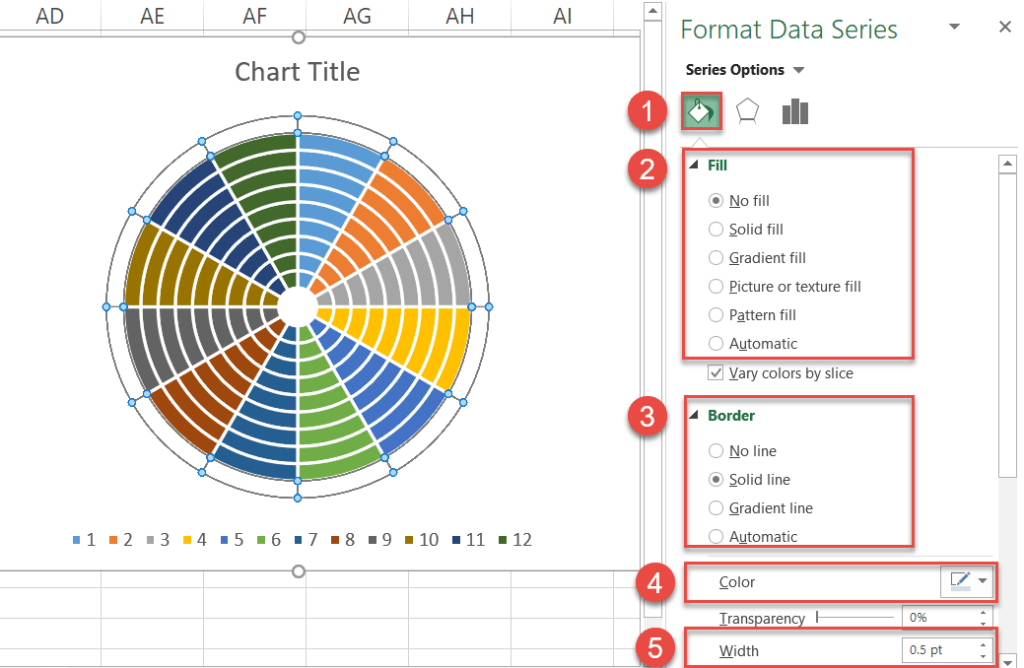Choose Gradient fill for the series
This screenshot has height=668, width=1024.
tap(716, 257)
